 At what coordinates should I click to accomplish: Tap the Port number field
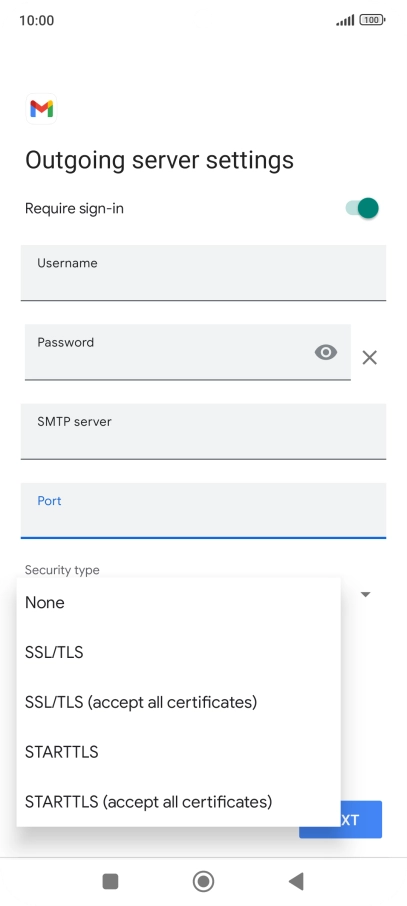[204, 511]
